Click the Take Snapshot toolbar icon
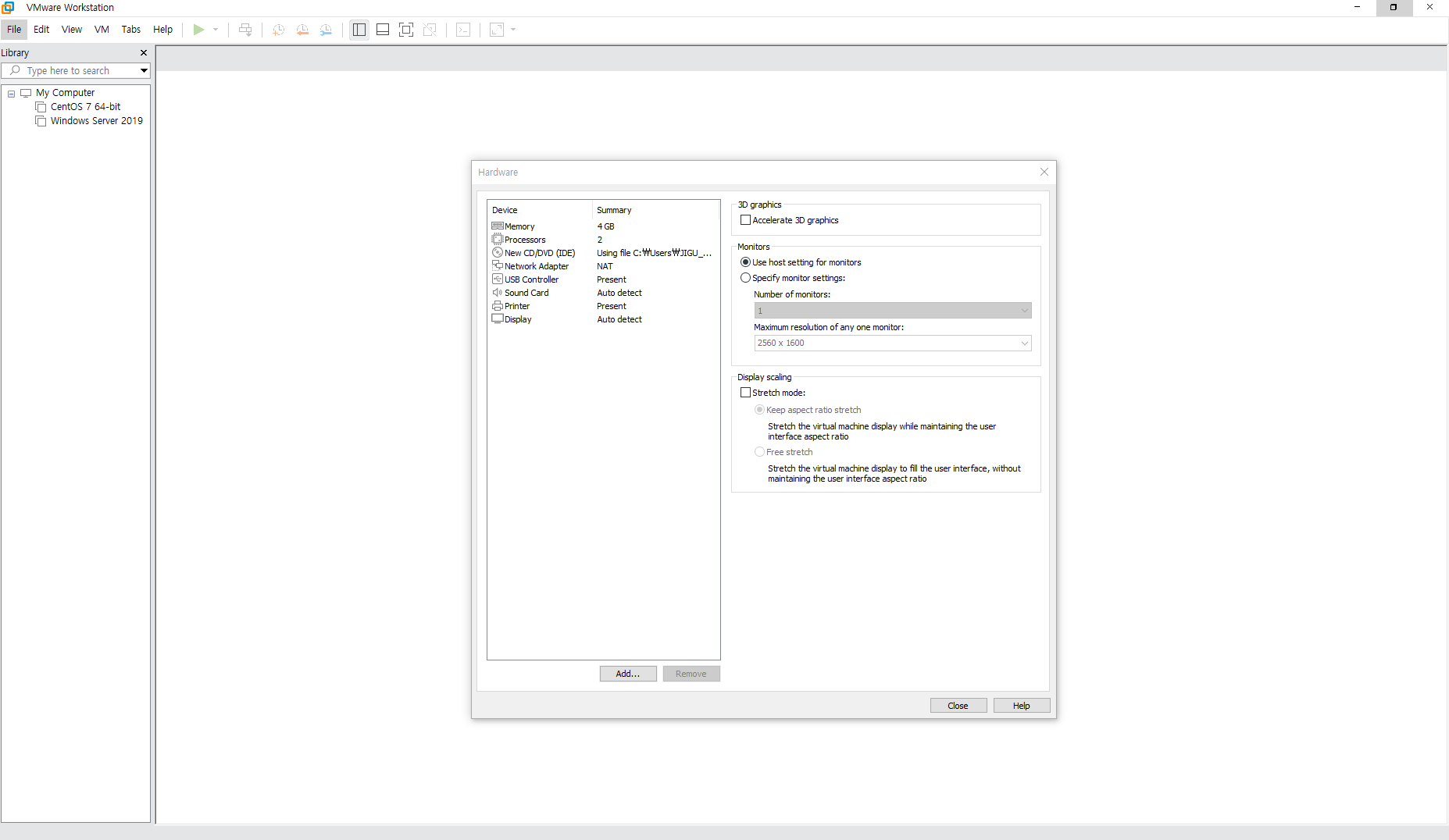 [278, 30]
